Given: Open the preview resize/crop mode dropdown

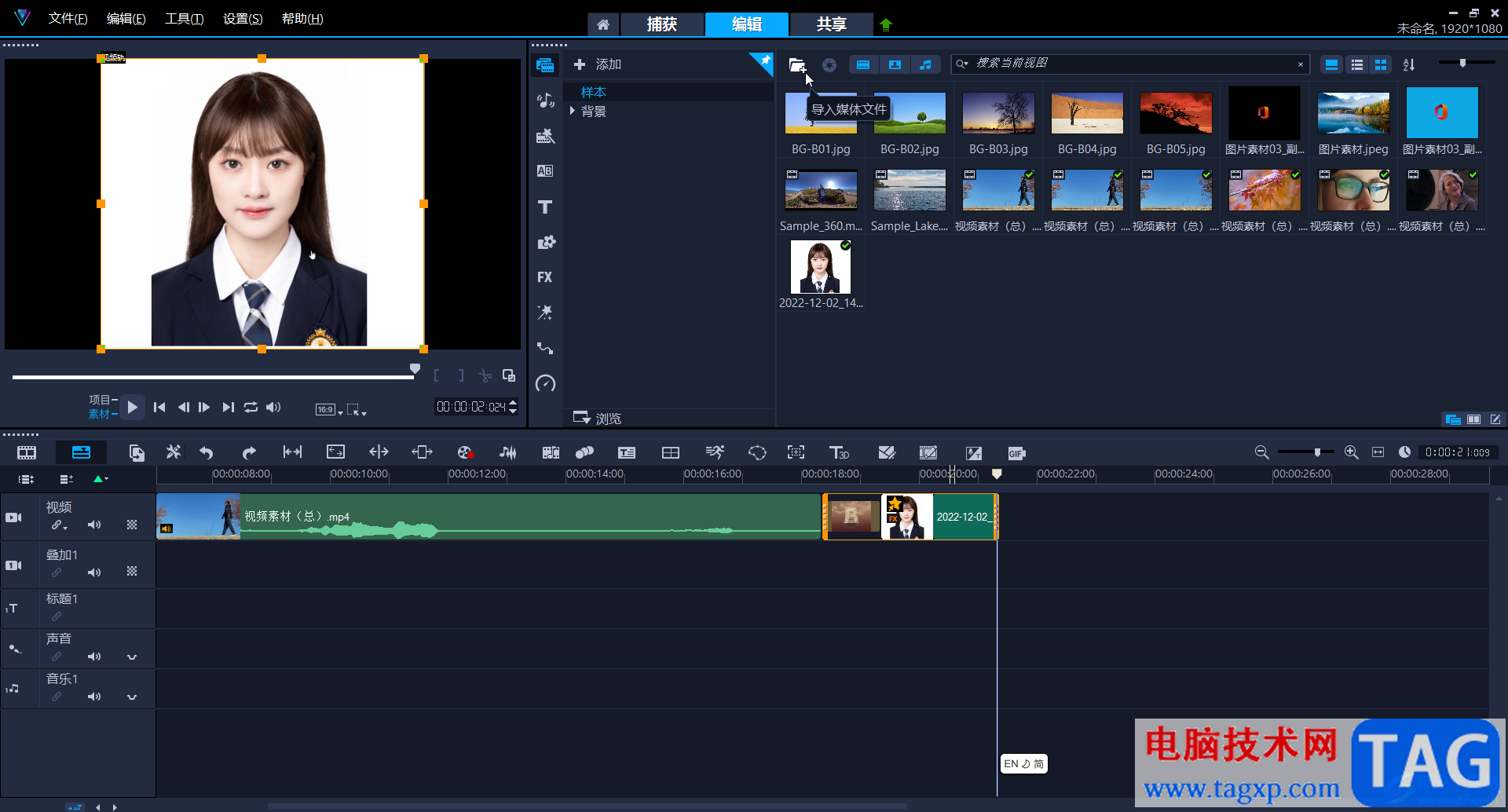Looking at the screenshot, I should tap(357, 410).
